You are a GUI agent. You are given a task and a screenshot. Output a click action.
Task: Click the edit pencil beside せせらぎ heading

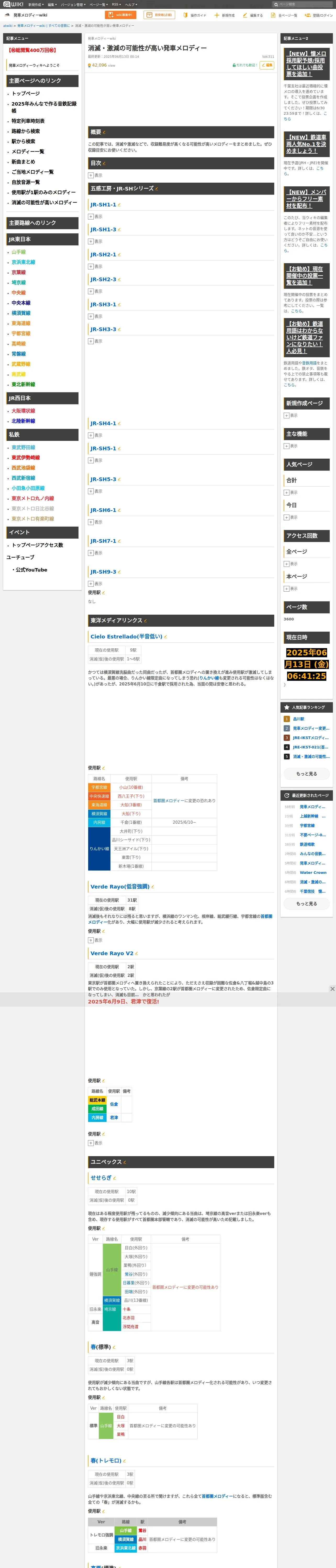115,1178
